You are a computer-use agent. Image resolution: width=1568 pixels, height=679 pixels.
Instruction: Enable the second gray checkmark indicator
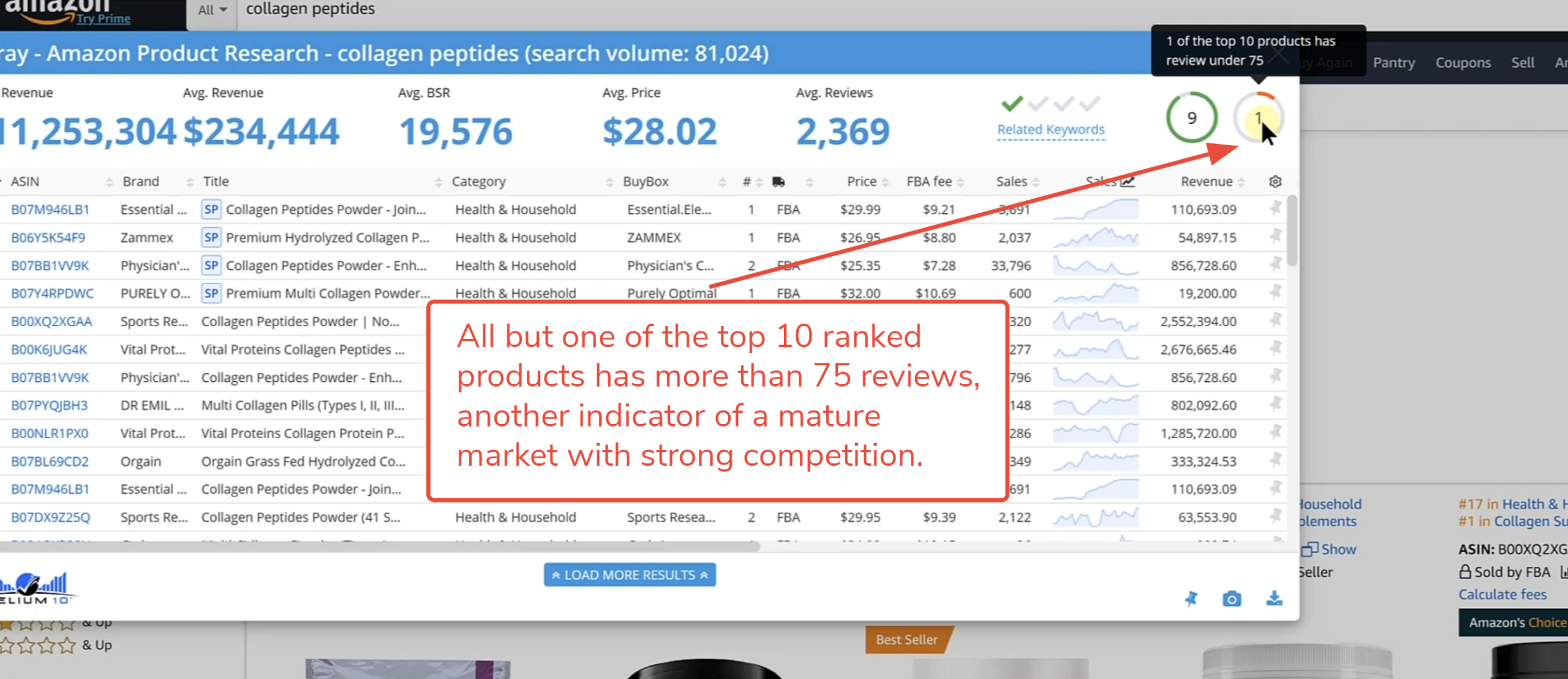click(x=1037, y=103)
